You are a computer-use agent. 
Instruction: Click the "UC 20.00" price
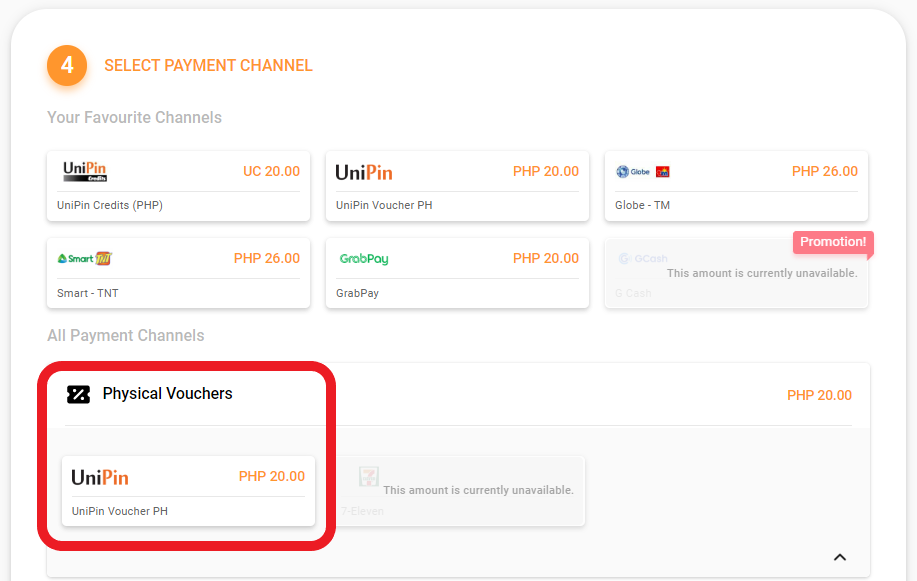point(271,171)
